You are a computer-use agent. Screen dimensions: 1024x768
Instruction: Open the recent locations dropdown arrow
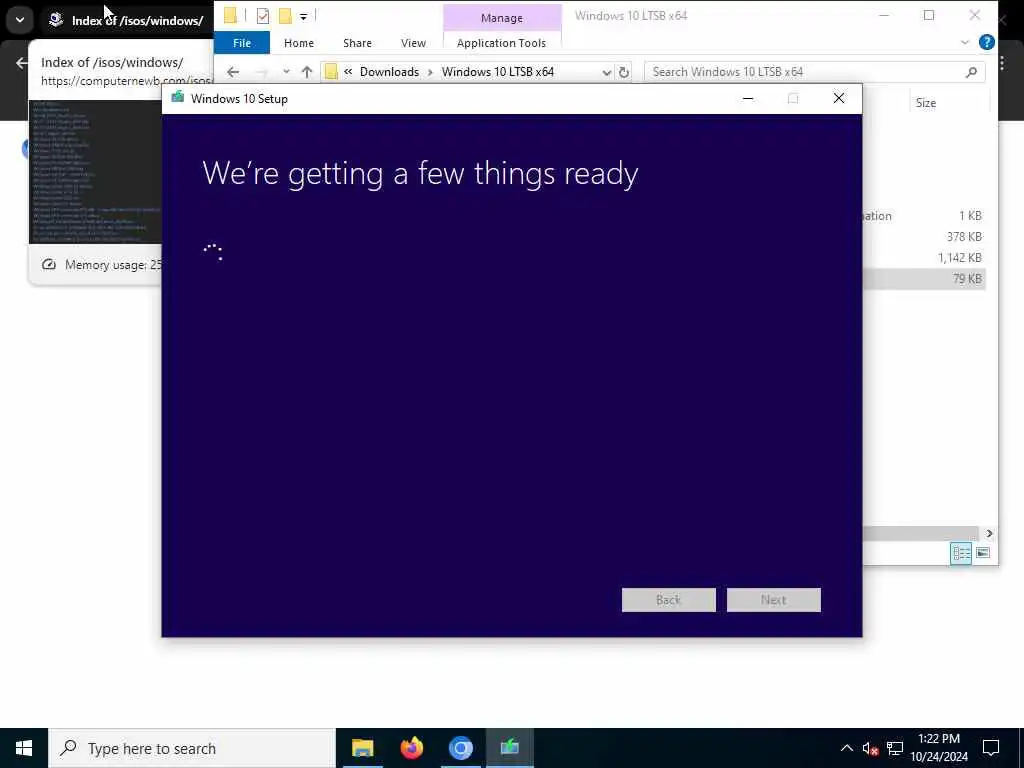(286, 72)
